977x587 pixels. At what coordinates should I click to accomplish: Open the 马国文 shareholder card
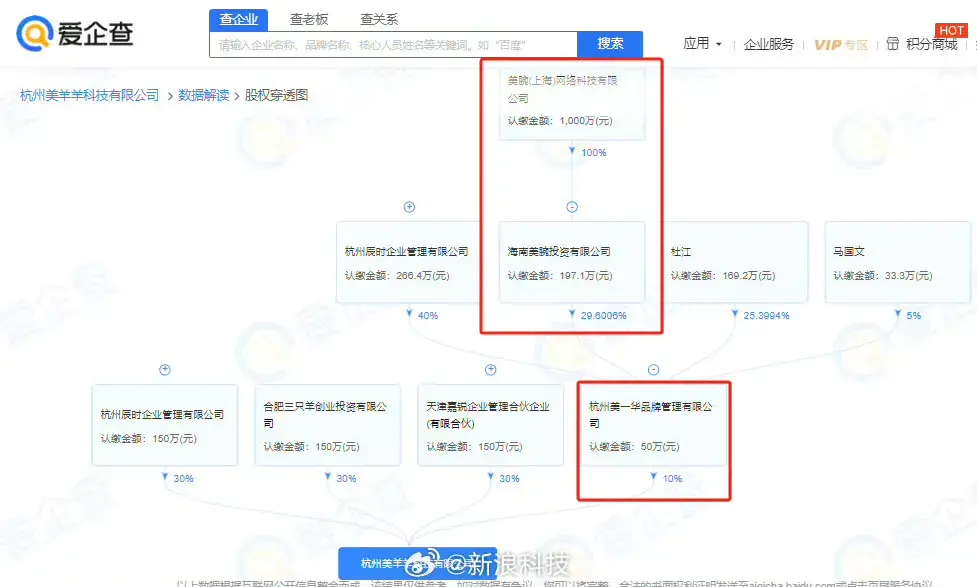point(898,262)
